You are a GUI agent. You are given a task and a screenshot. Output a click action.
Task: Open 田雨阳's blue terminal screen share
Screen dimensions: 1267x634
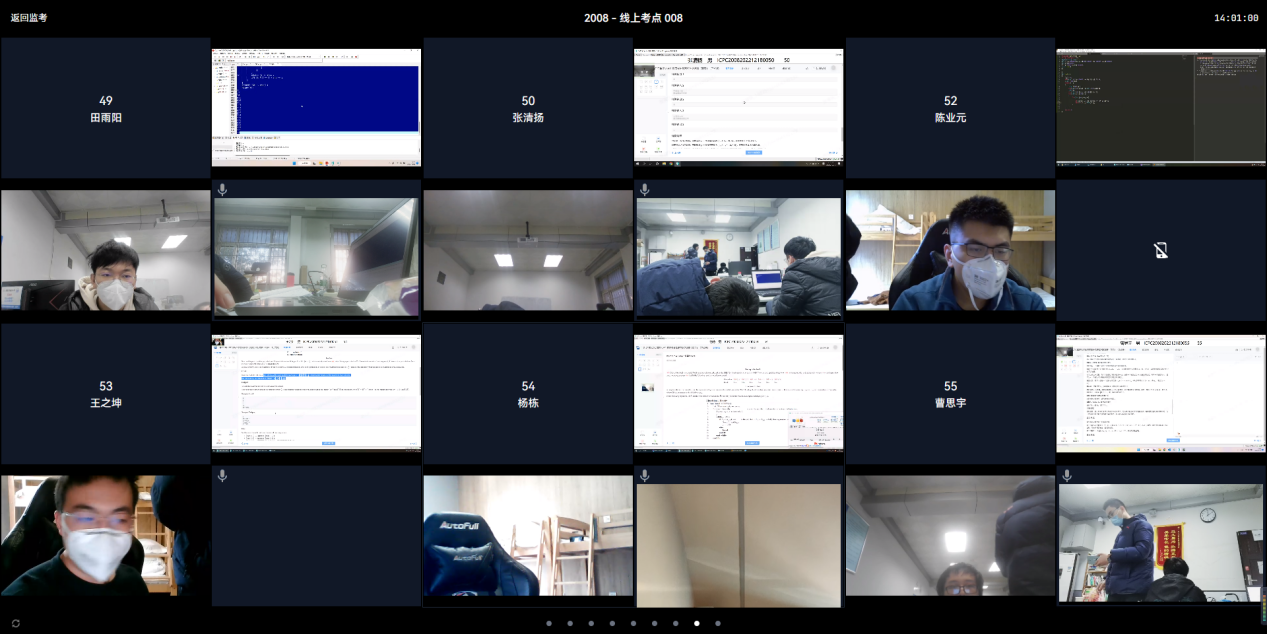[x=316, y=107]
